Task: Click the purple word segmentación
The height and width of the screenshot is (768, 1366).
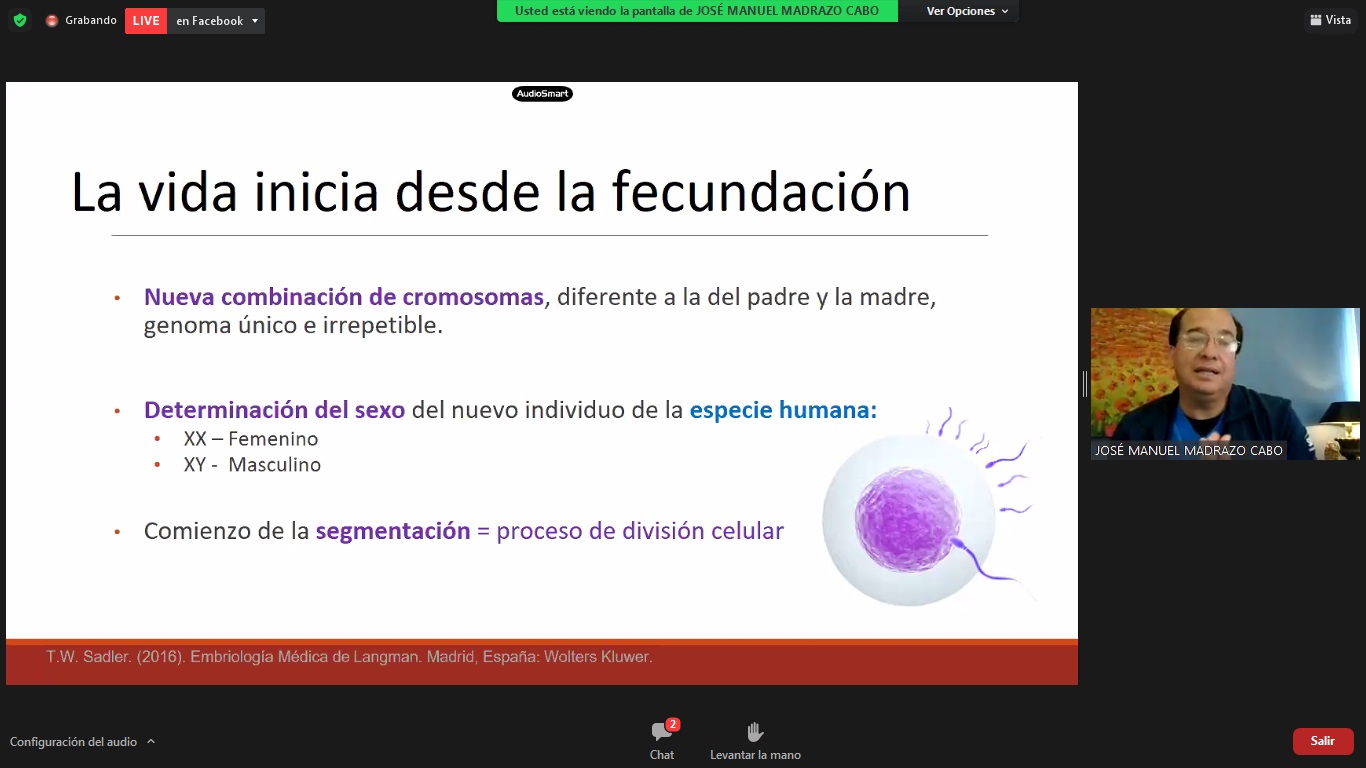Action: tap(393, 531)
